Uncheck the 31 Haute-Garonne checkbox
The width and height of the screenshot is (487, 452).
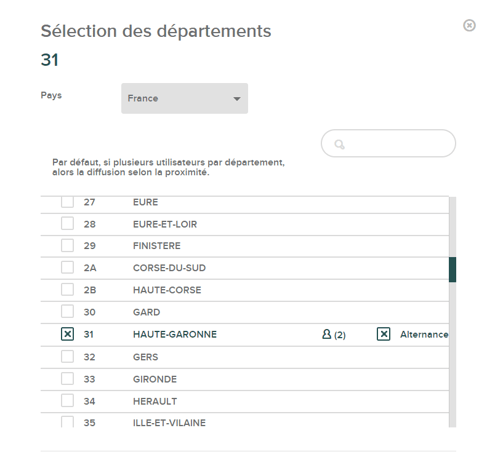[x=67, y=334]
